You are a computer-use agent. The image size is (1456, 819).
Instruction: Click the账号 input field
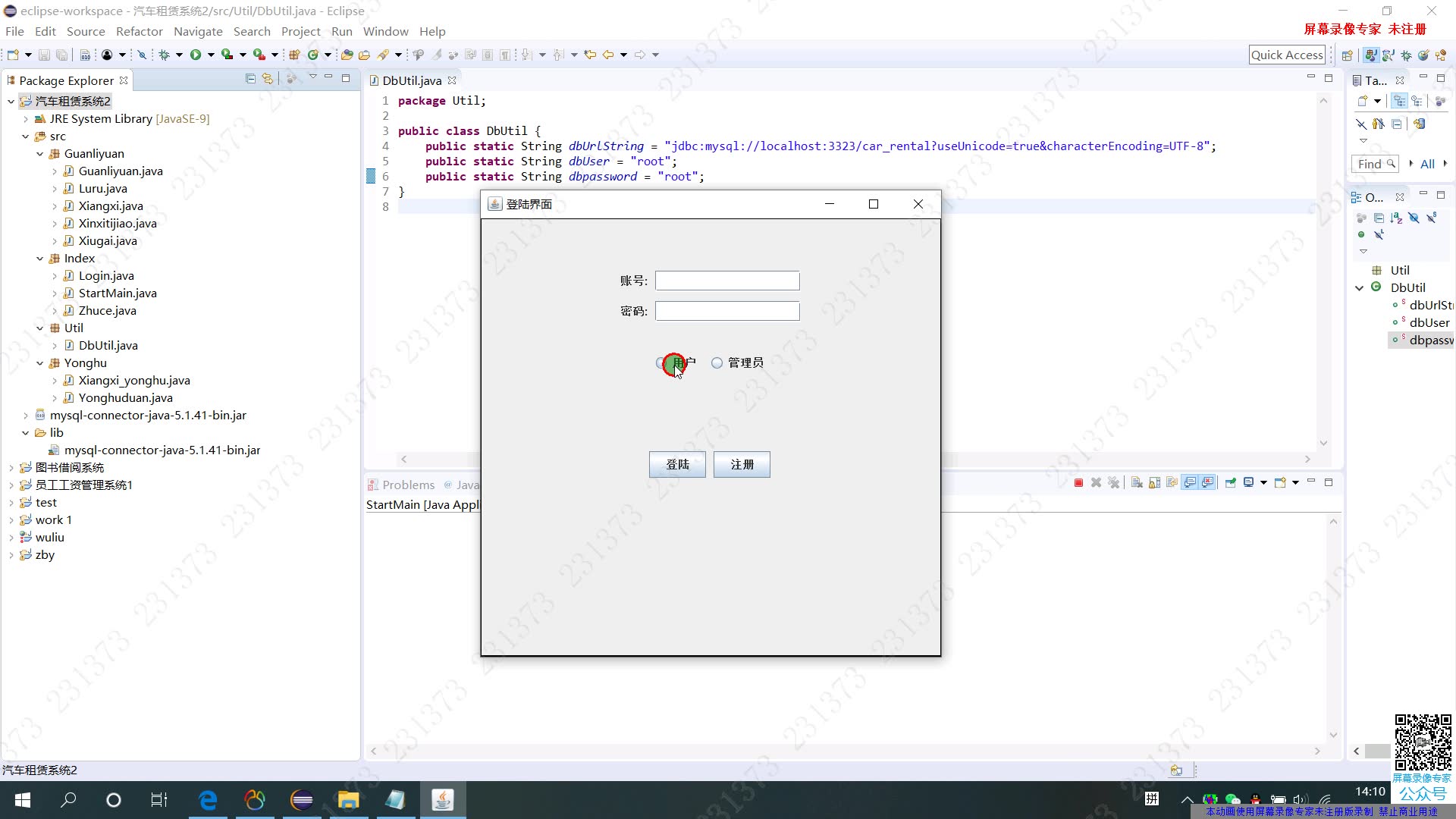[x=726, y=280]
